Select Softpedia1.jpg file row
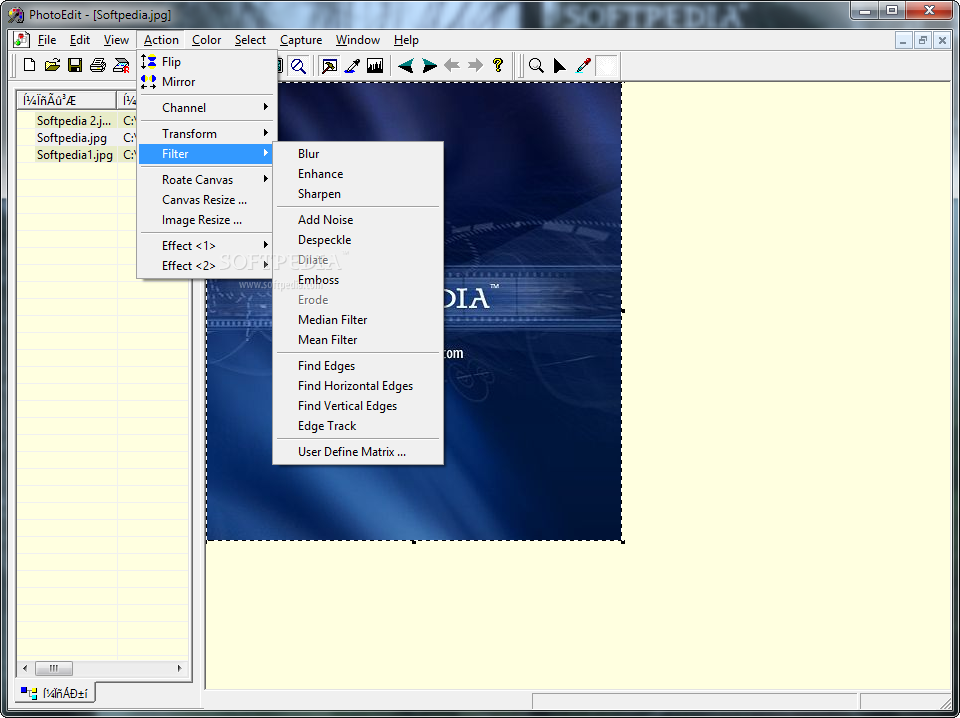960x718 pixels. [77, 155]
